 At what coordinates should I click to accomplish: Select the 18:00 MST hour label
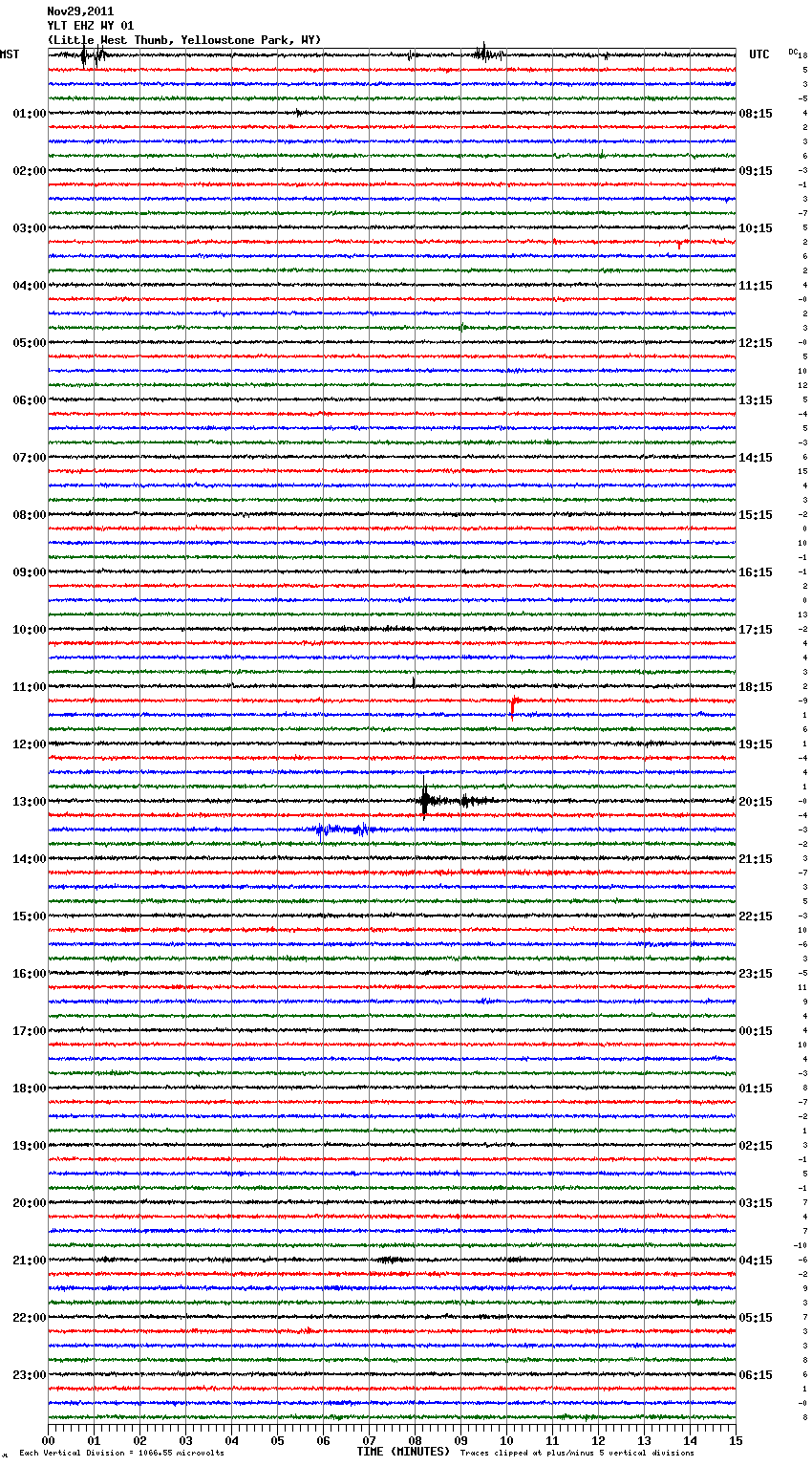click(30, 1089)
